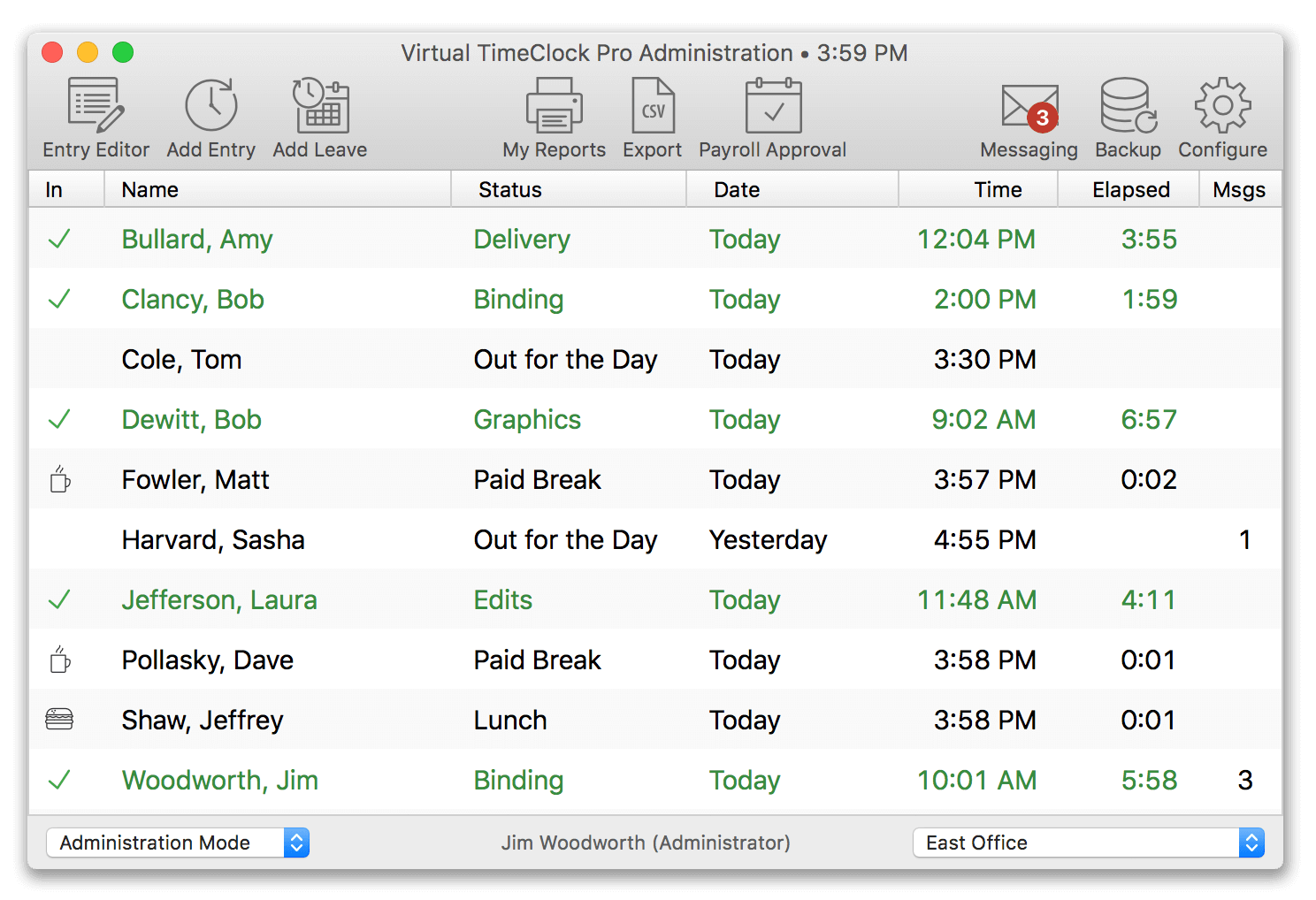Sort by the Elapsed column header
The width and height of the screenshot is (1316, 900).
[1131, 188]
